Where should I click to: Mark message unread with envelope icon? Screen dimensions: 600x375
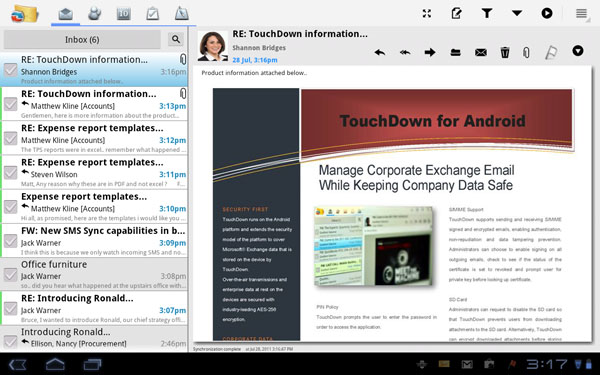pyautogui.click(x=481, y=52)
